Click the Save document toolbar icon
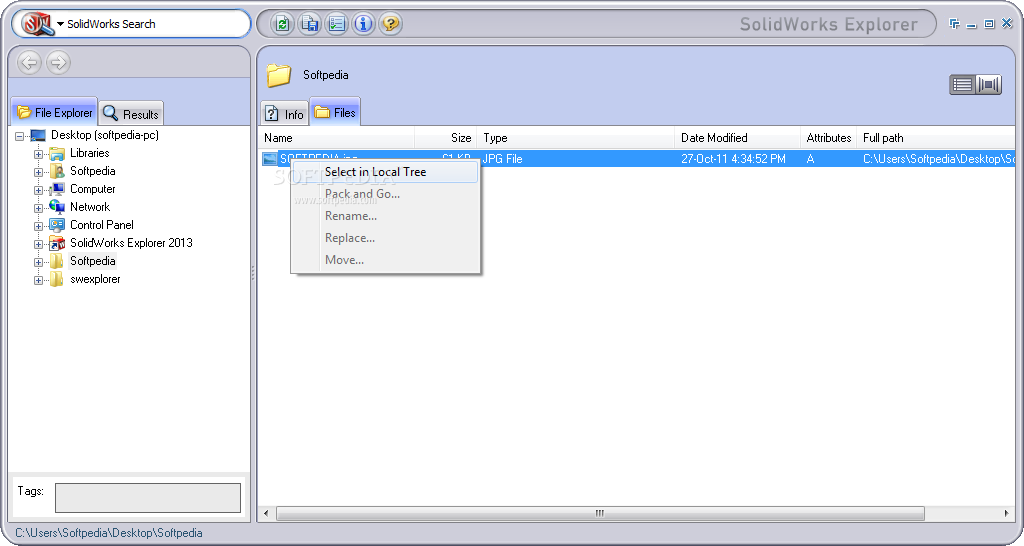This screenshot has width=1024, height=546. click(310, 24)
